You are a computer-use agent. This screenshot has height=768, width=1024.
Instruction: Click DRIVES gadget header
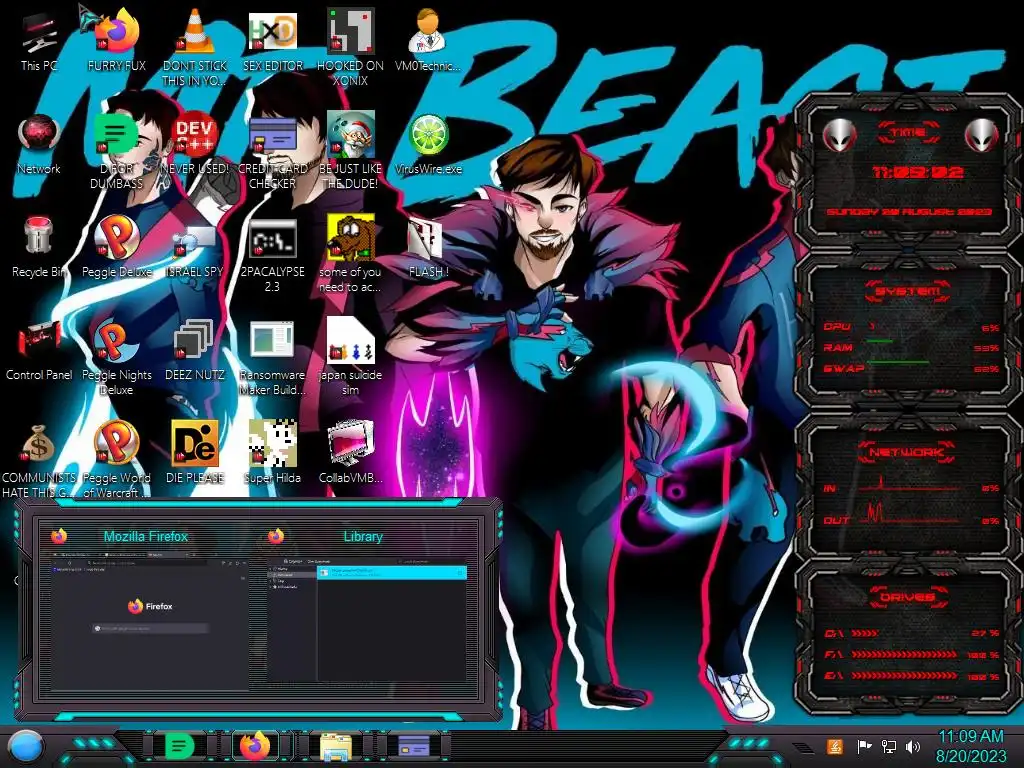(x=908, y=597)
